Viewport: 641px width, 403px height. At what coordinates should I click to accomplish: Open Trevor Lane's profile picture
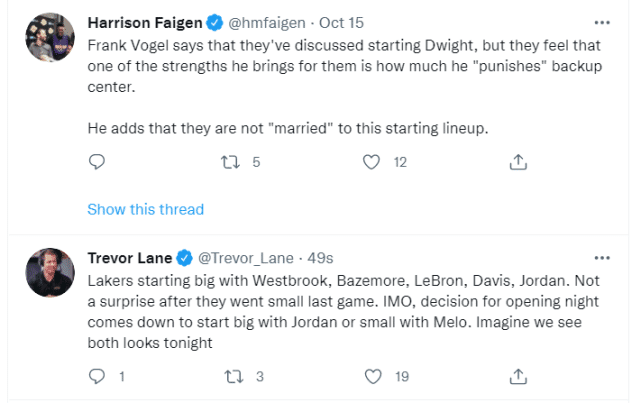(49, 273)
